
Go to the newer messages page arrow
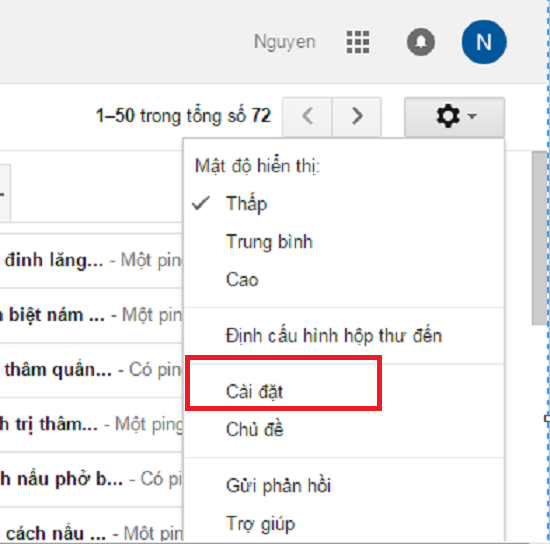307,116
